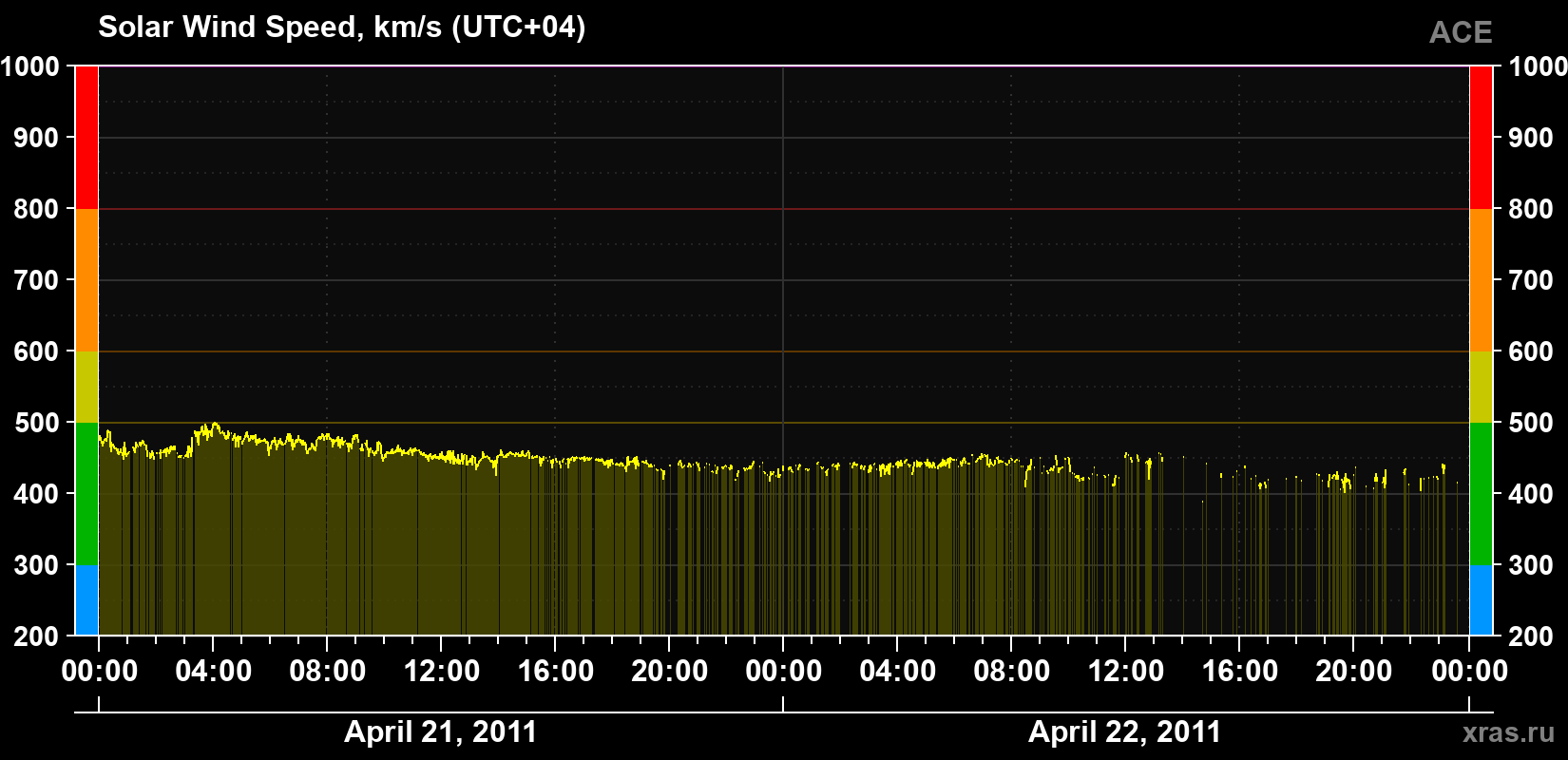Select the orange segment of the right color scale

1481,280
